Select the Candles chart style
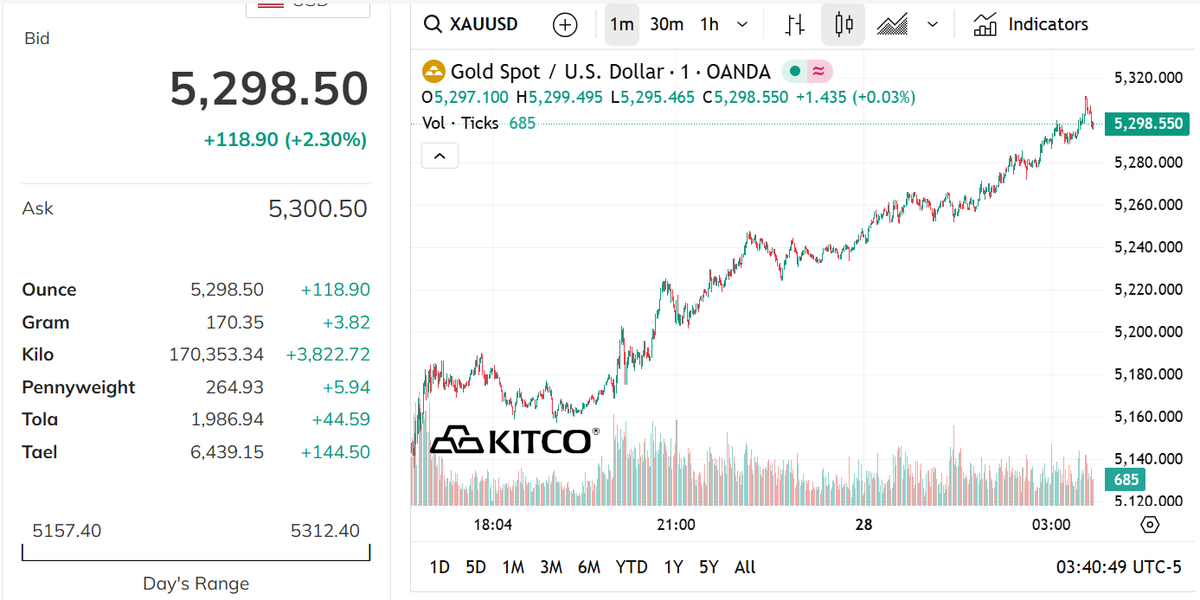The width and height of the screenshot is (1200, 600). 843,24
